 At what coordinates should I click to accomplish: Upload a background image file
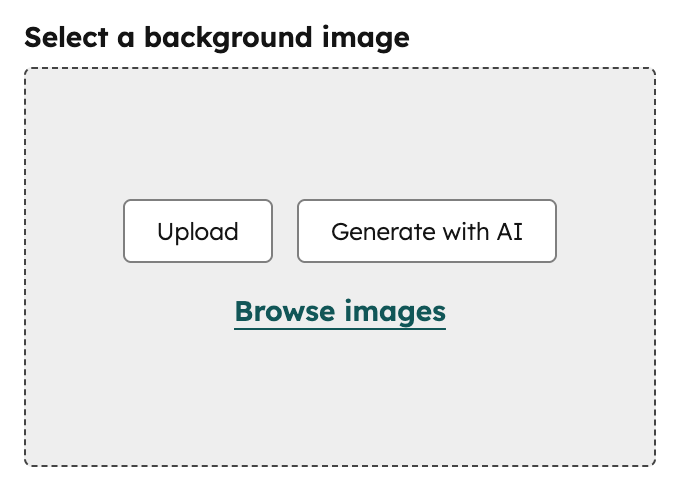coord(198,232)
